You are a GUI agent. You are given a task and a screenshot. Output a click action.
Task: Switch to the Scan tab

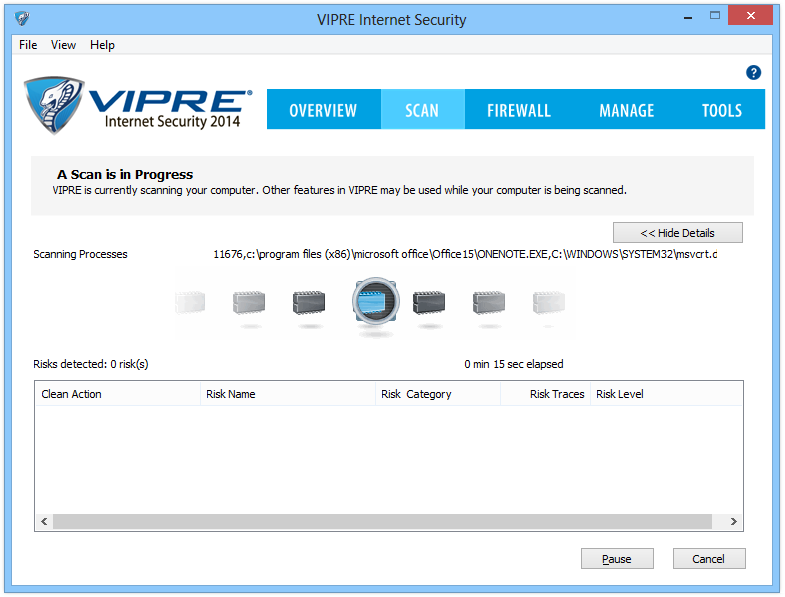[422, 110]
